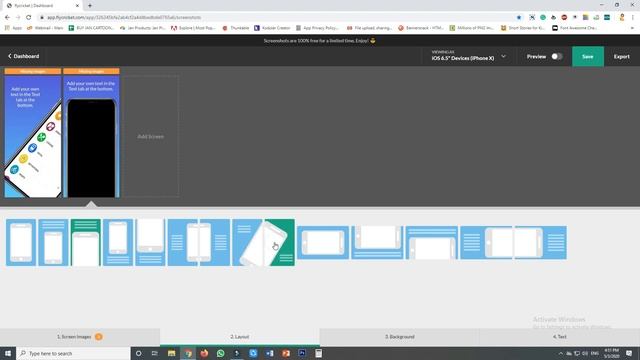Open the Thunkable bookmark

(236, 28)
